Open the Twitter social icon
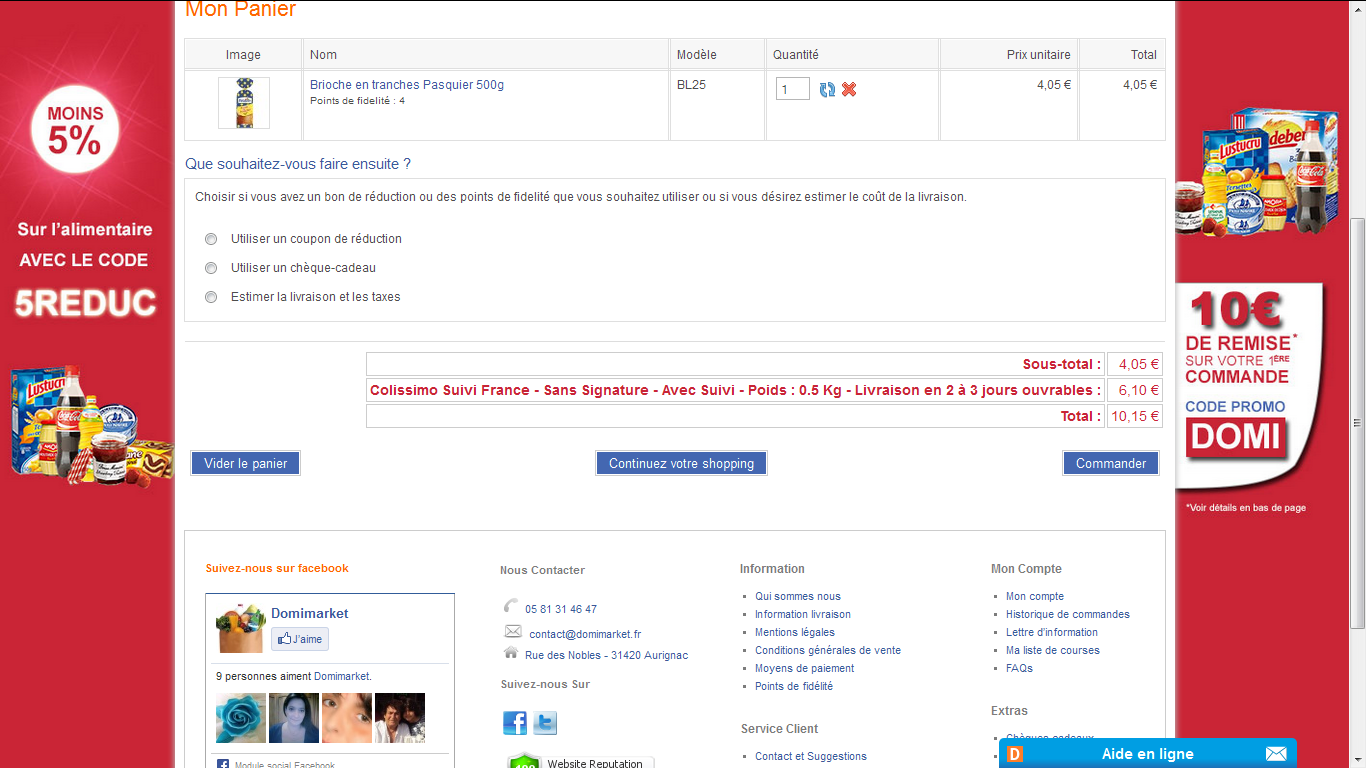This screenshot has height=768, width=1366. (x=545, y=723)
